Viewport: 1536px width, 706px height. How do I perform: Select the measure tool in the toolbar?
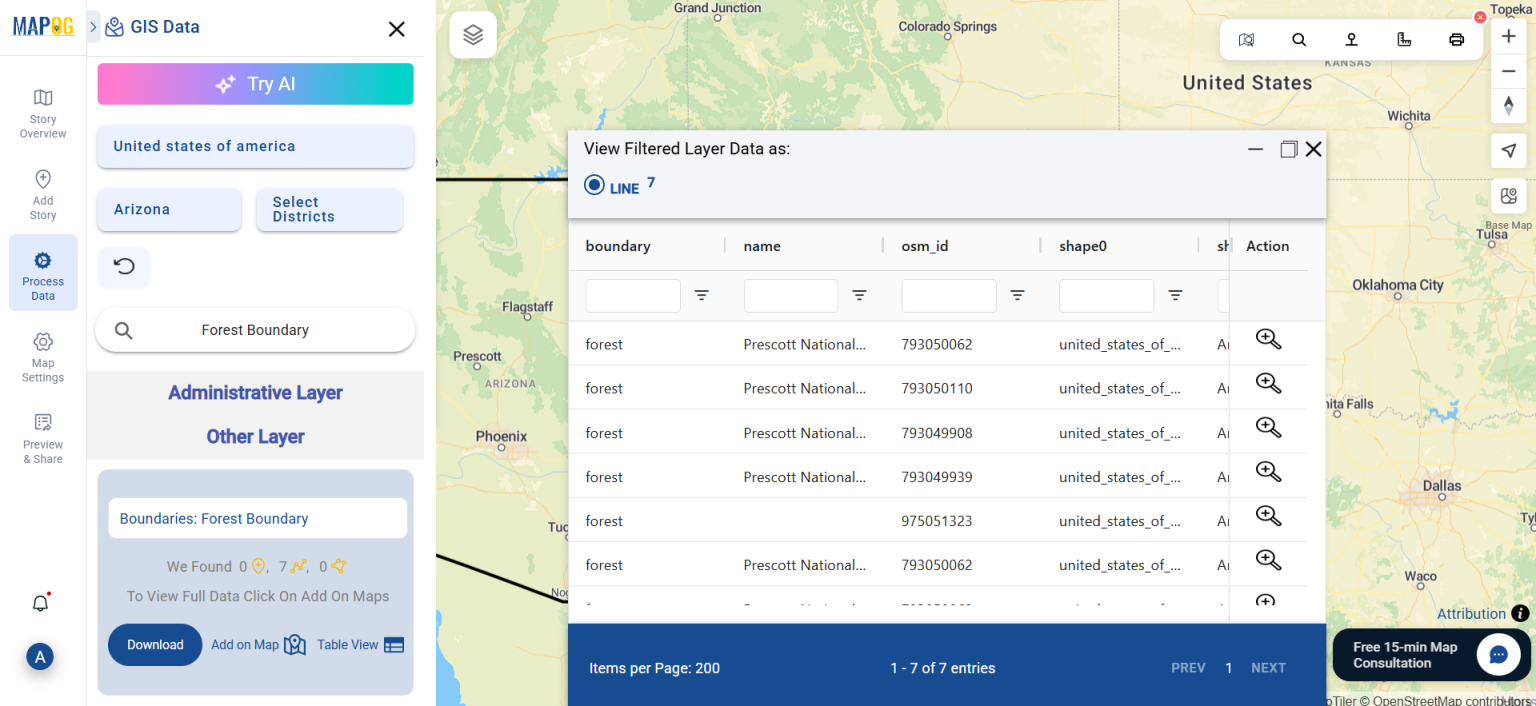[1404, 39]
